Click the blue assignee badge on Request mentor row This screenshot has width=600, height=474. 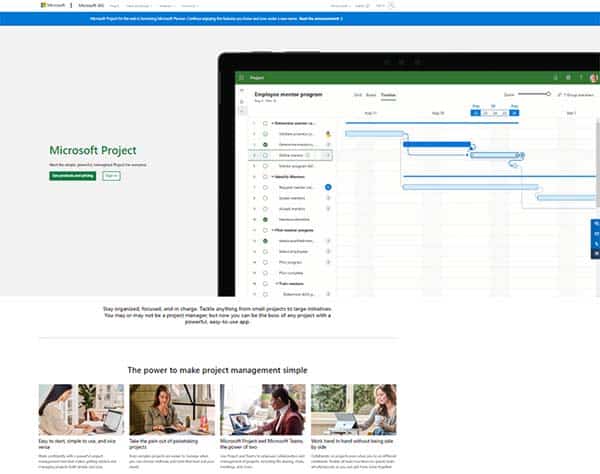tap(328, 187)
